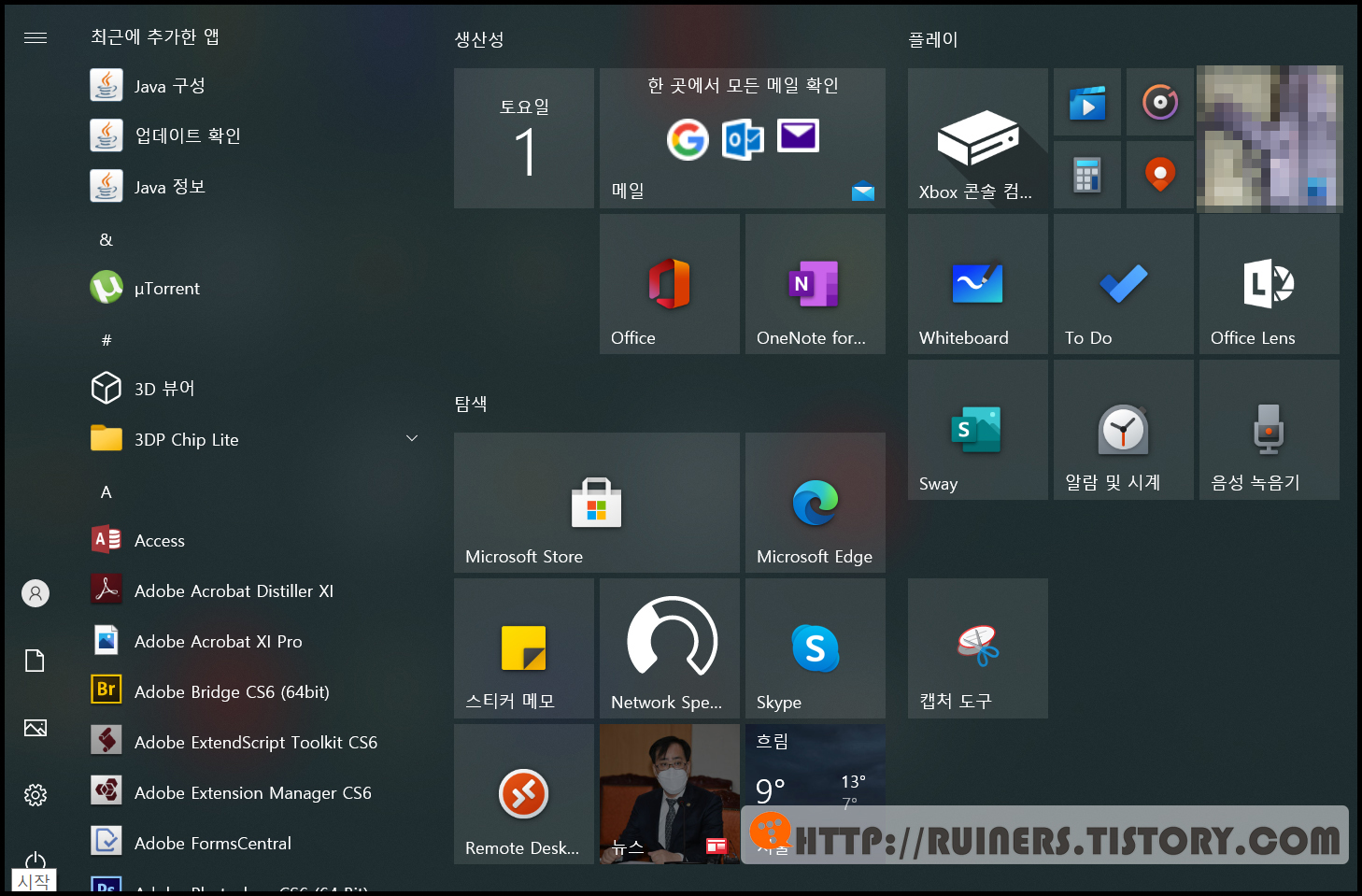1362x896 pixels.
Task: Open the Calculator small tile
Action: click(1087, 175)
